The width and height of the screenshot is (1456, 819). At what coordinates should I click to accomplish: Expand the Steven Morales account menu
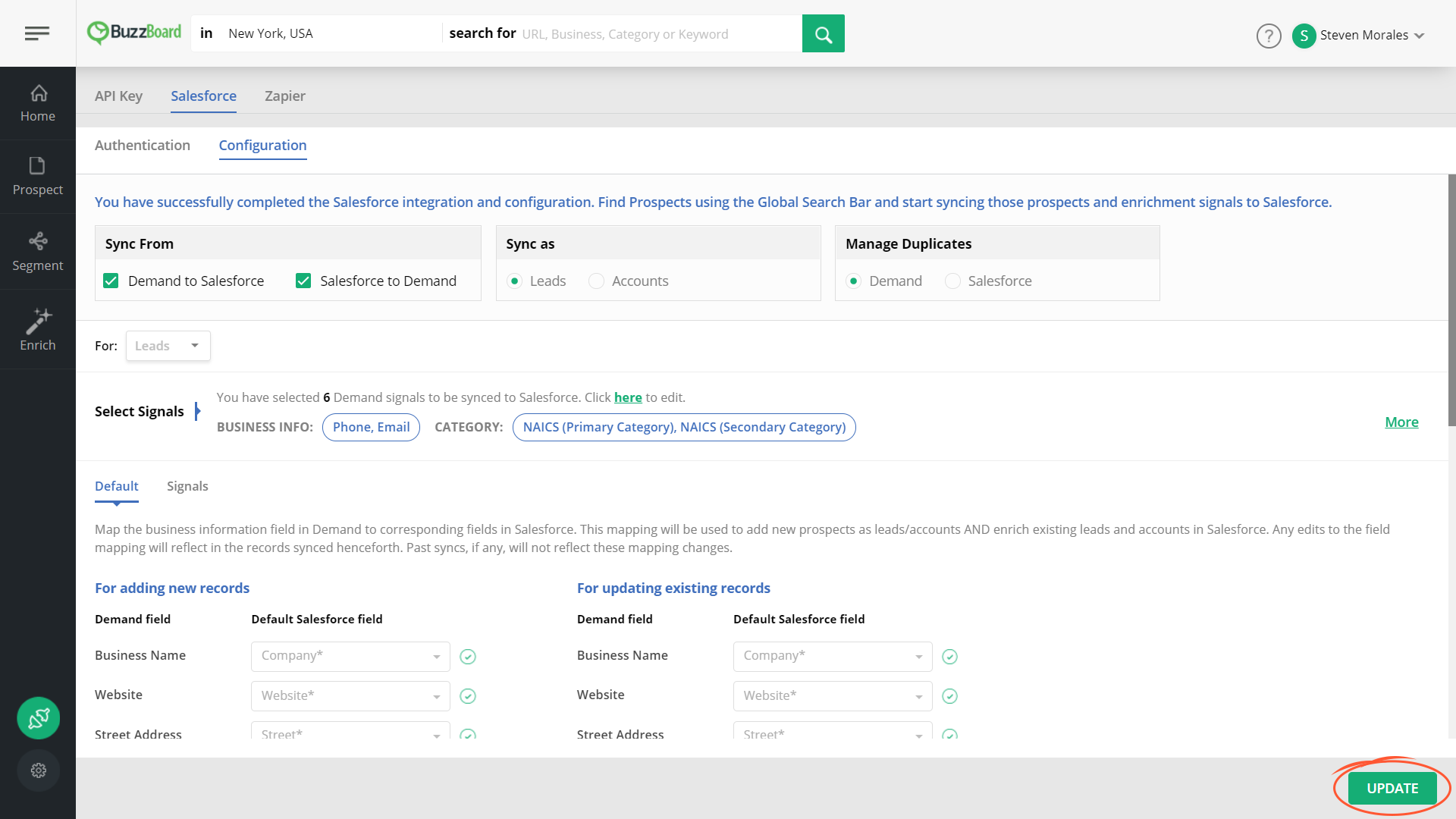pos(1420,36)
